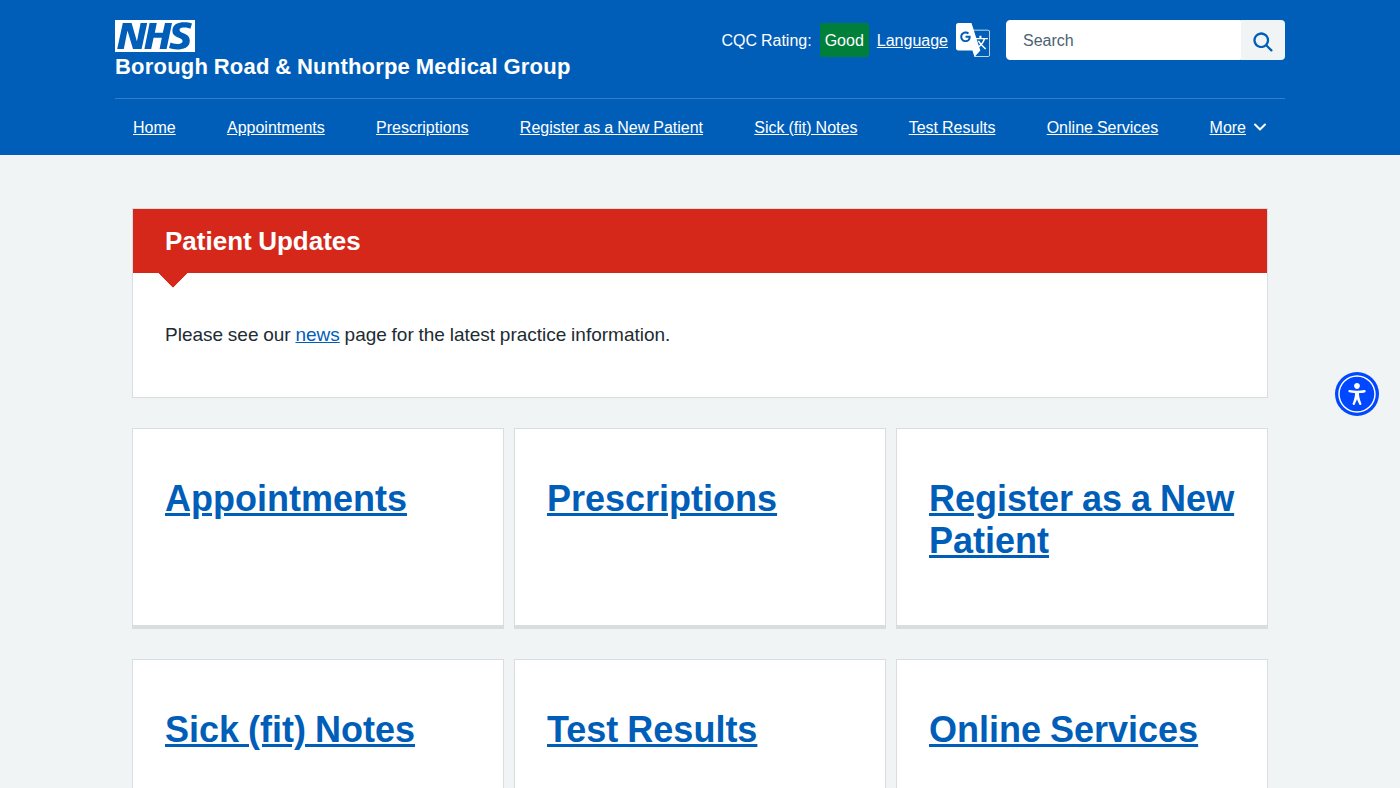Click the green Good CQC rating badge
The width and height of the screenshot is (1400, 788).
[844, 40]
